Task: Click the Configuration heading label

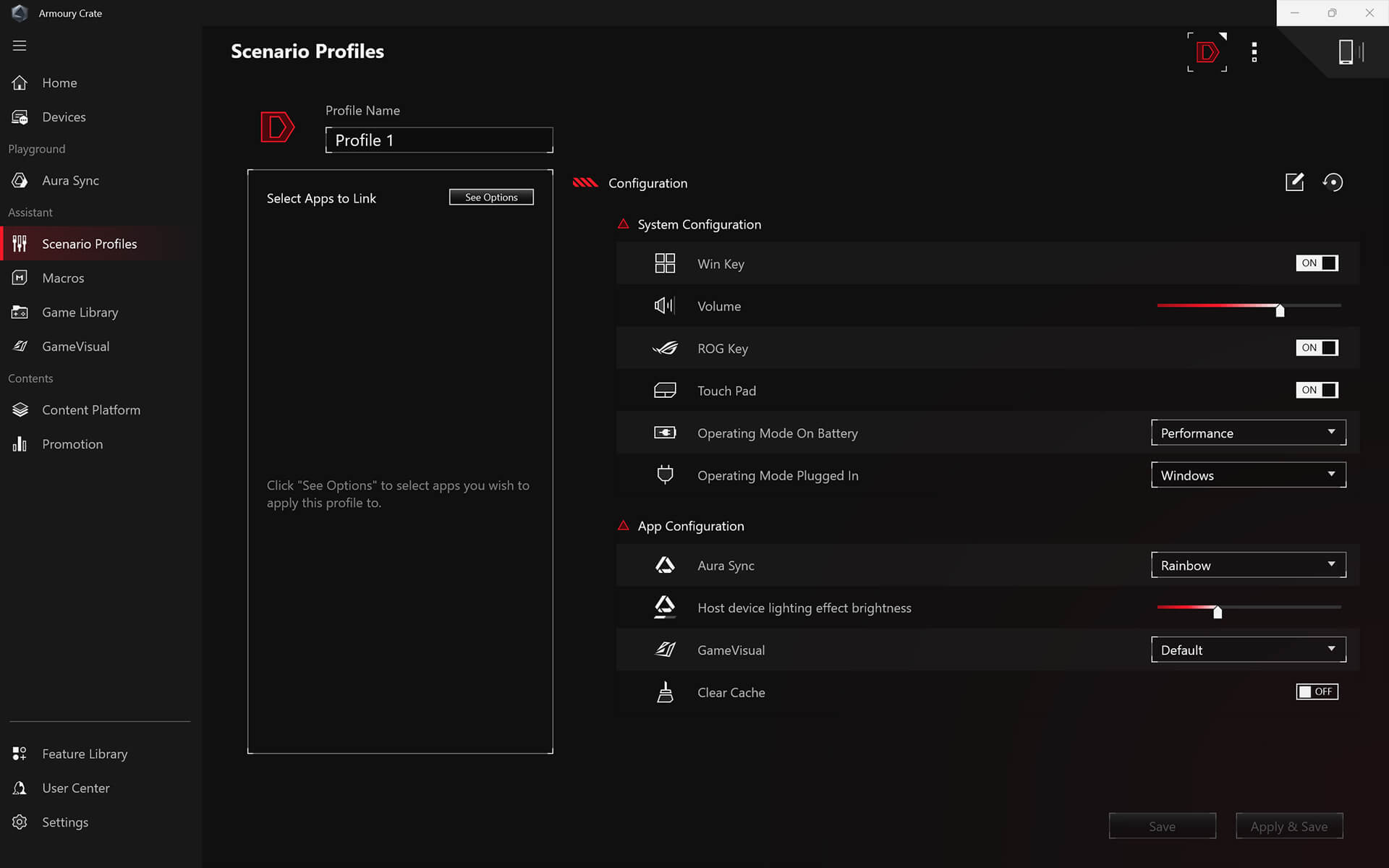Action: (647, 183)
